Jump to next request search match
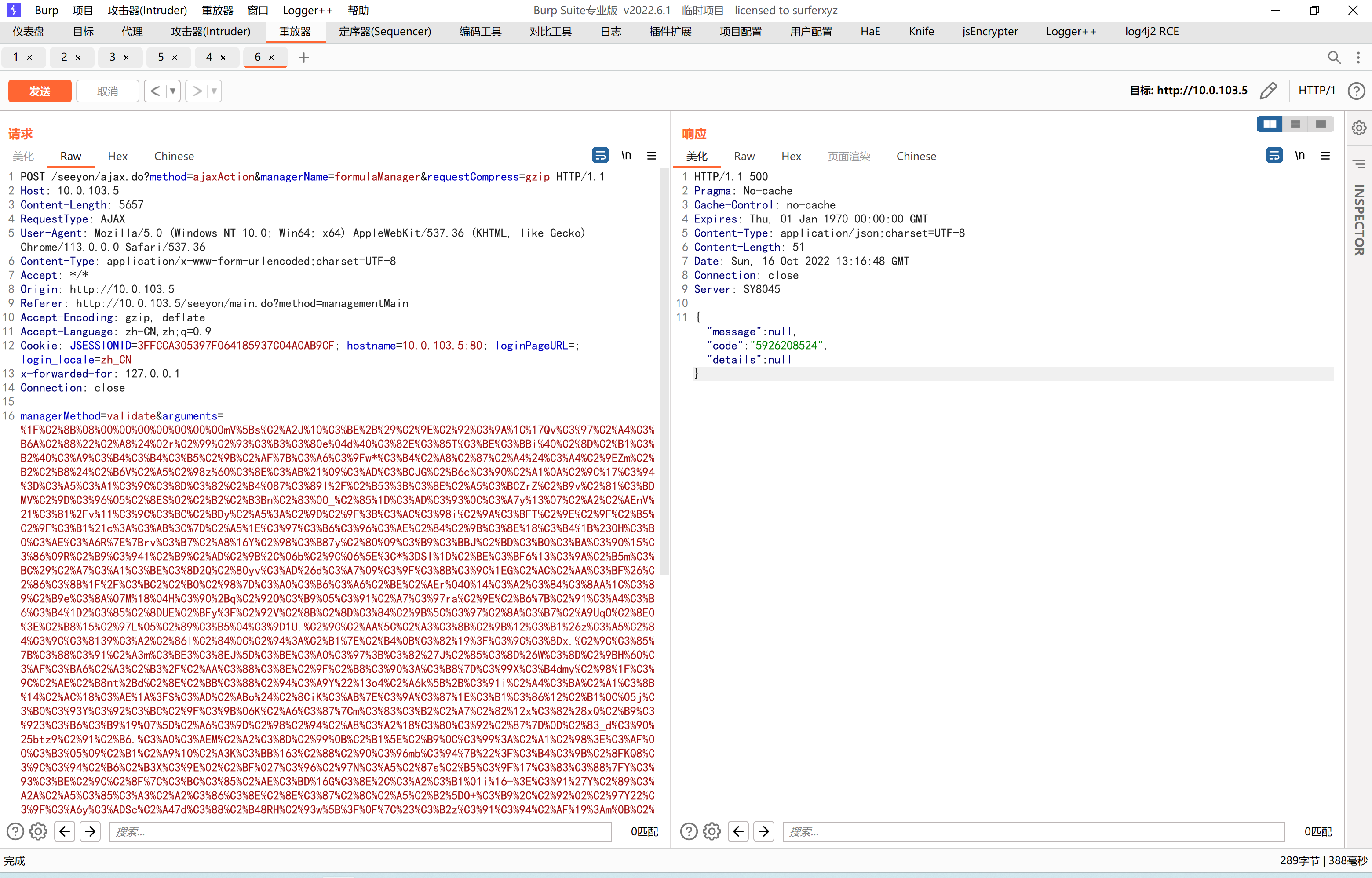This screenshot has width=1372, height=878. (90, 831)
